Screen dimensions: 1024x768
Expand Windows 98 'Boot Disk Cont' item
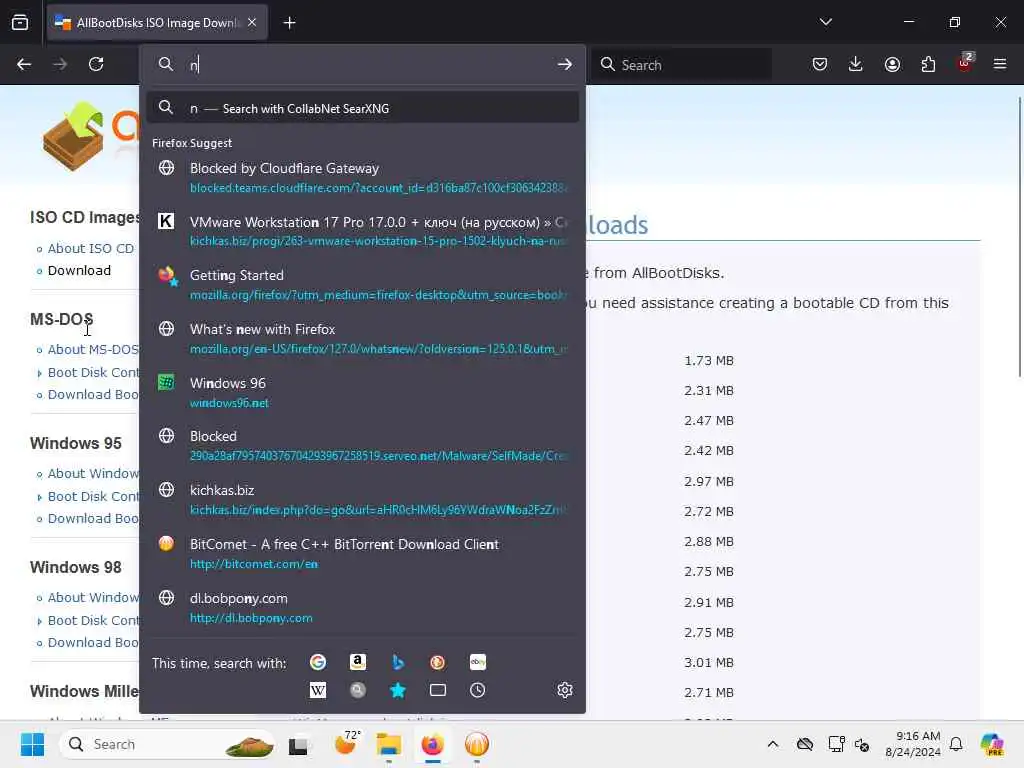tap(93, 620)
